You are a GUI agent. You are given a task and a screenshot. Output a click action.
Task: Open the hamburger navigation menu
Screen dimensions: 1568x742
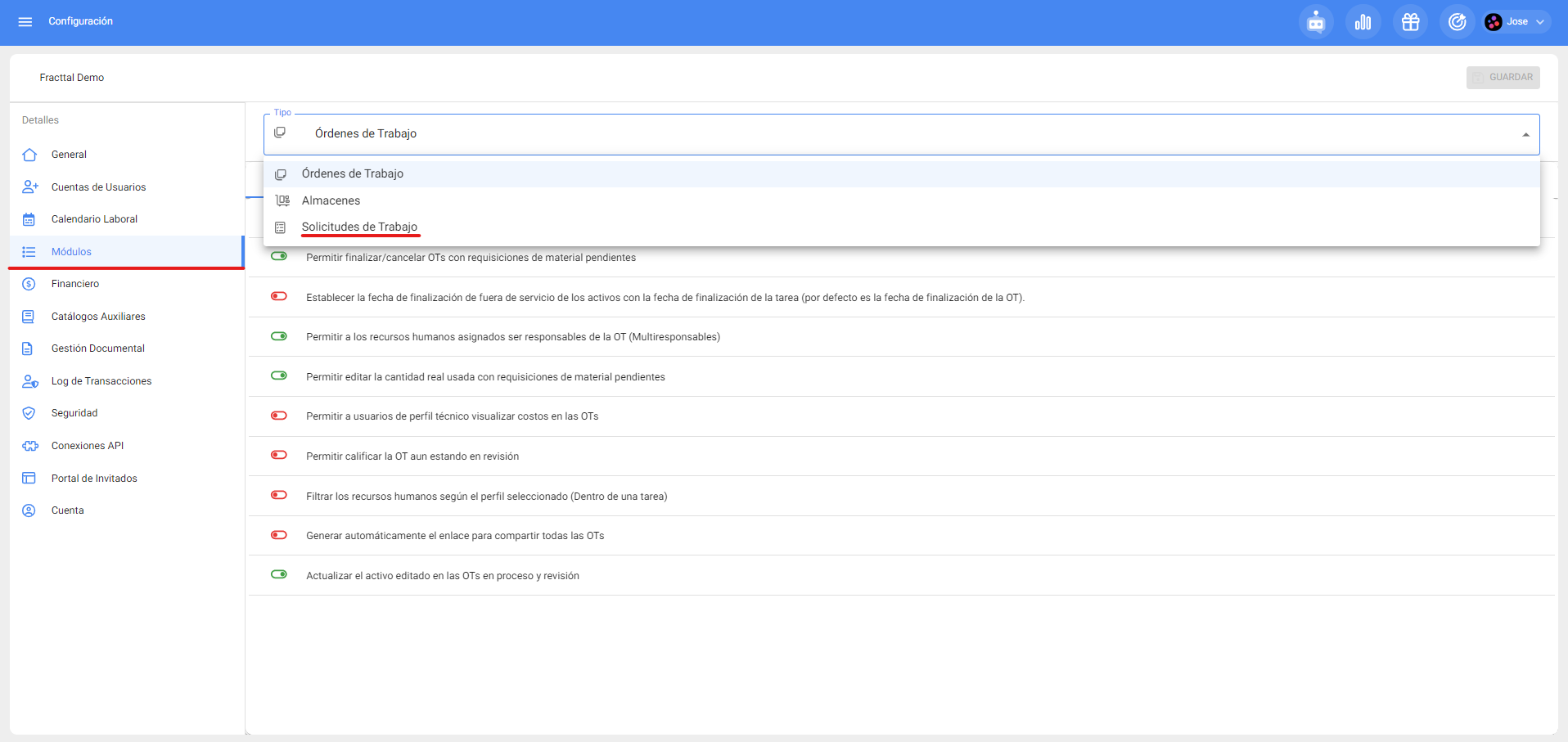[25, 22]
